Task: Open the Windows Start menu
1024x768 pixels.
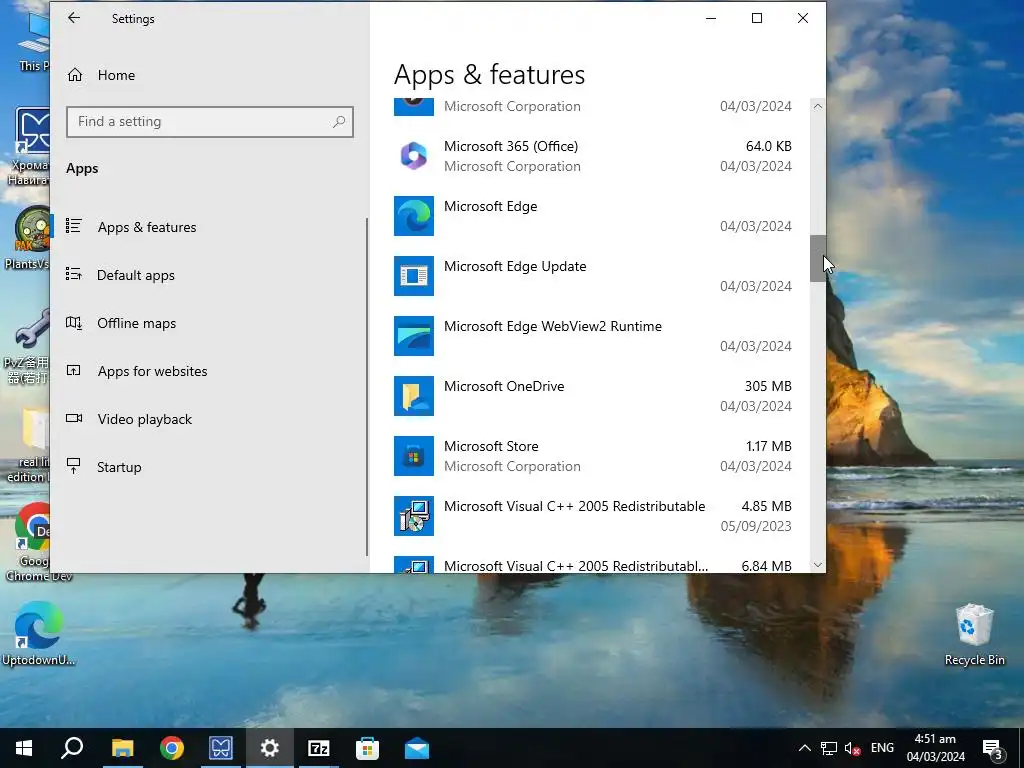Action: coord(24,748)
